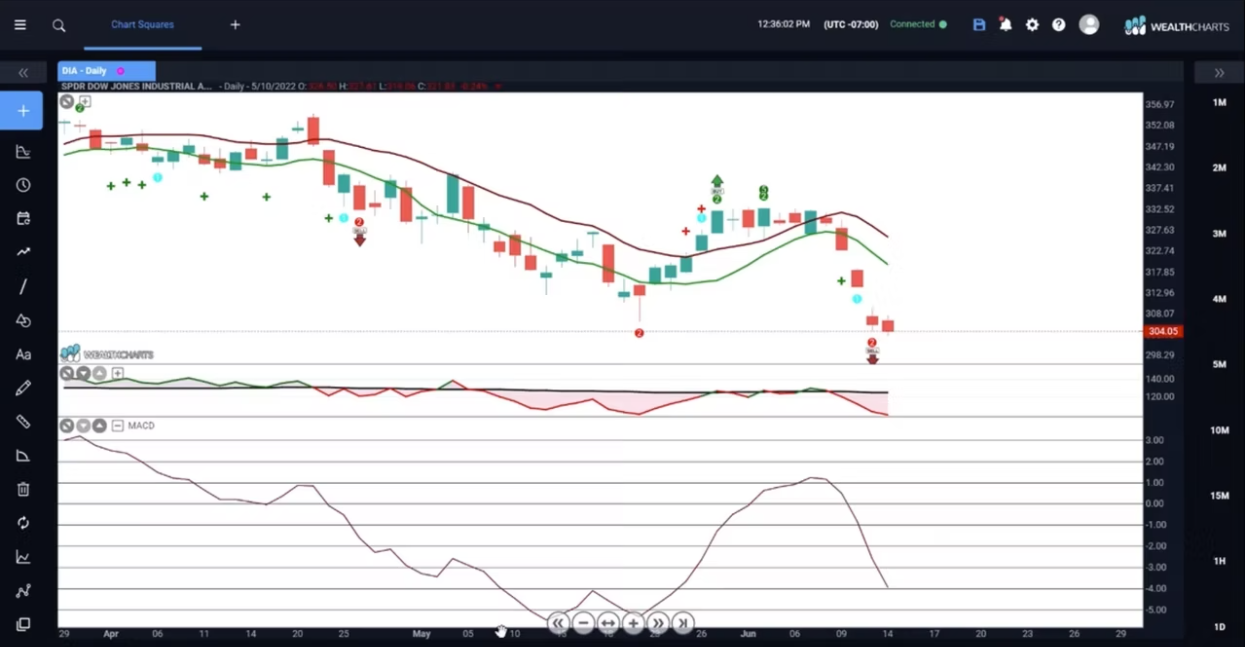
Task: Open the calendar date range tool
Action: tap(23, 219)
